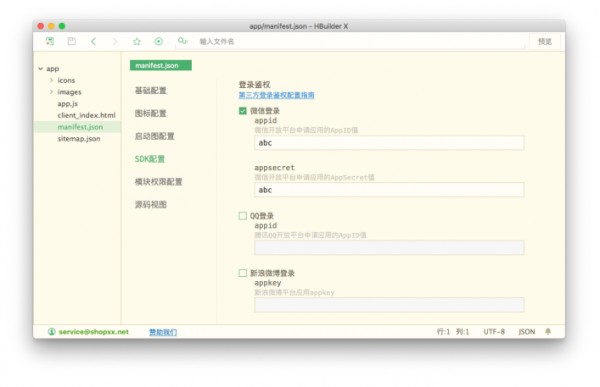This screenshot has width=600, height=387.
Task: Click the WeChat appid input field
Action: tap(389, 143)
